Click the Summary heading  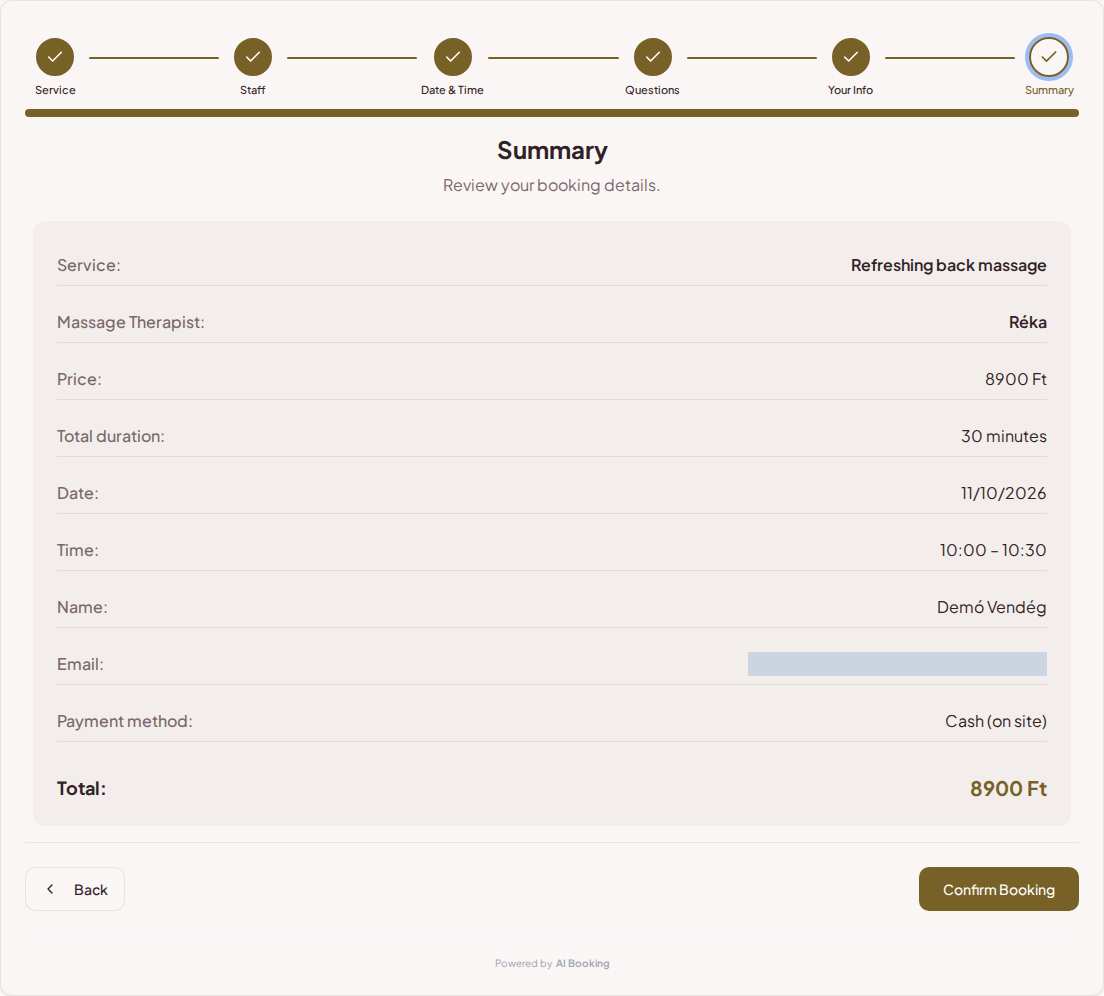[552, 151]
